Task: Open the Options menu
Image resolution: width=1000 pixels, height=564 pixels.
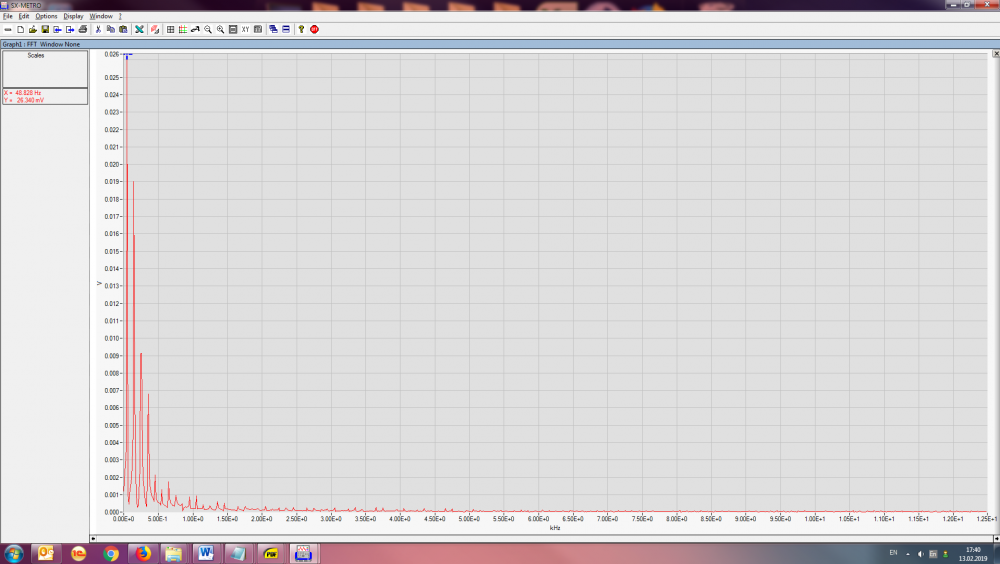Action: click(x=46, y=16)
